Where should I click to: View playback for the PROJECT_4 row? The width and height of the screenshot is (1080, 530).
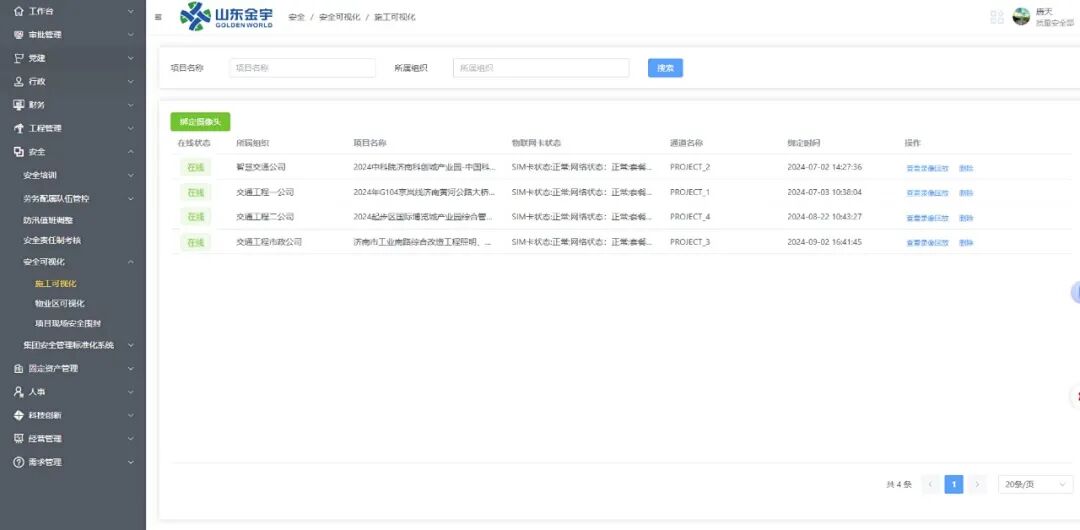click(927, 218)
